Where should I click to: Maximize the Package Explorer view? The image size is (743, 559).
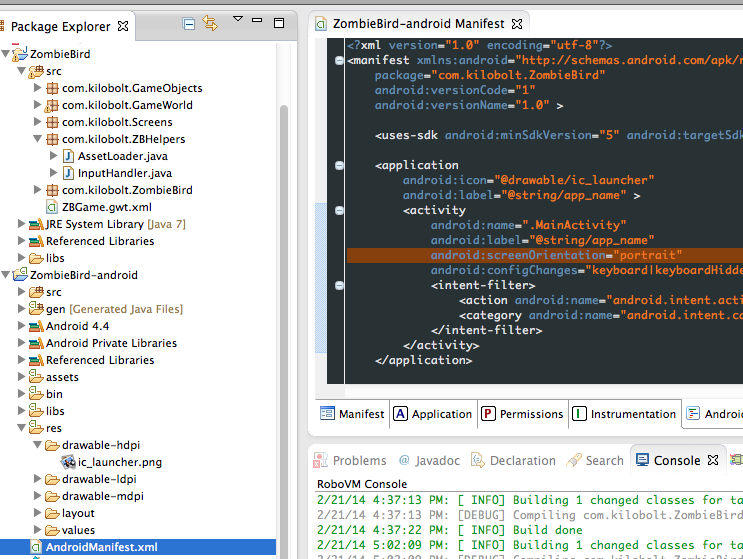click(279, 23)
